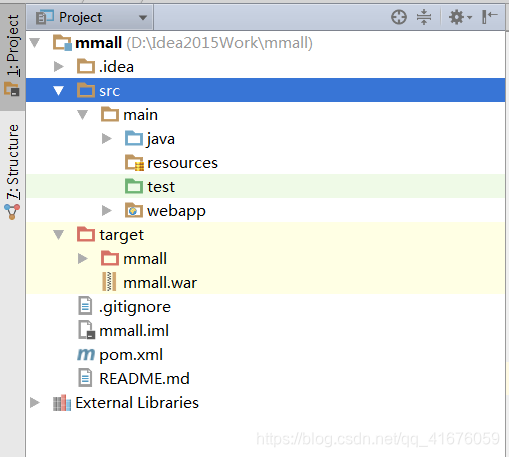Select the src row label
Image resolution: width=509 pixels, height=457 pixels.
110,91
